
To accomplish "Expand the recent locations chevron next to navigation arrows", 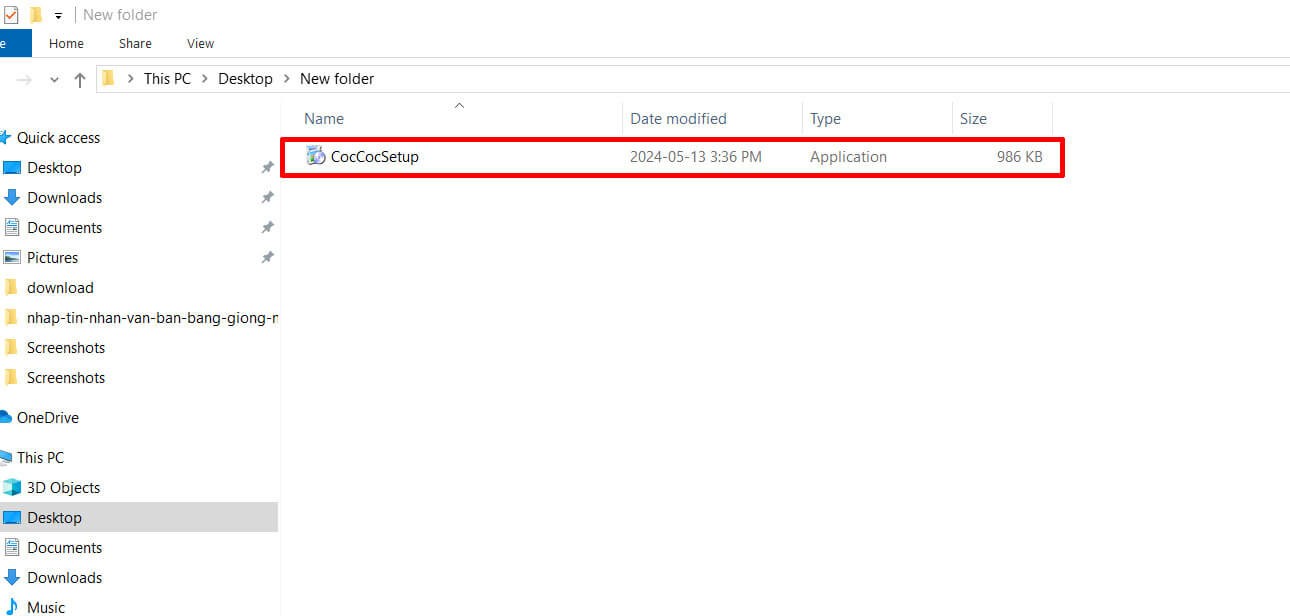I will tap(55, 79).
